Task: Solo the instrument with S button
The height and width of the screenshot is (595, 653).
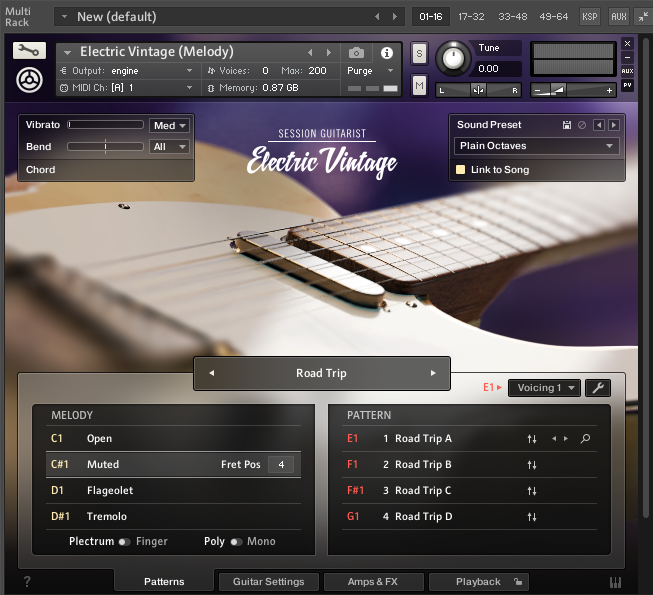Action: [x=419, y=53]
